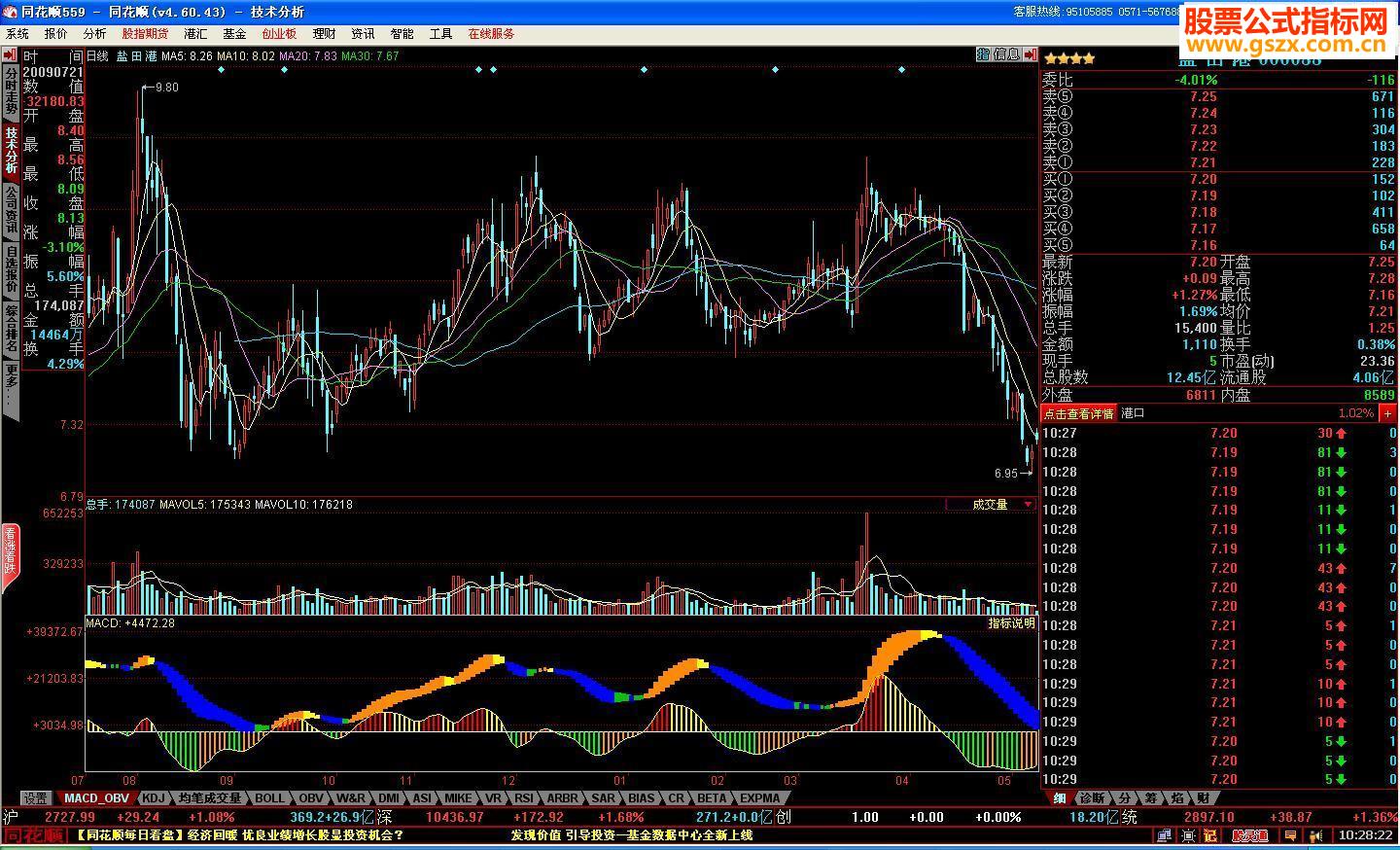Open the network computers icon in status bar
The height and width of the screenshot is (850, 1400).
[1162, 835]
